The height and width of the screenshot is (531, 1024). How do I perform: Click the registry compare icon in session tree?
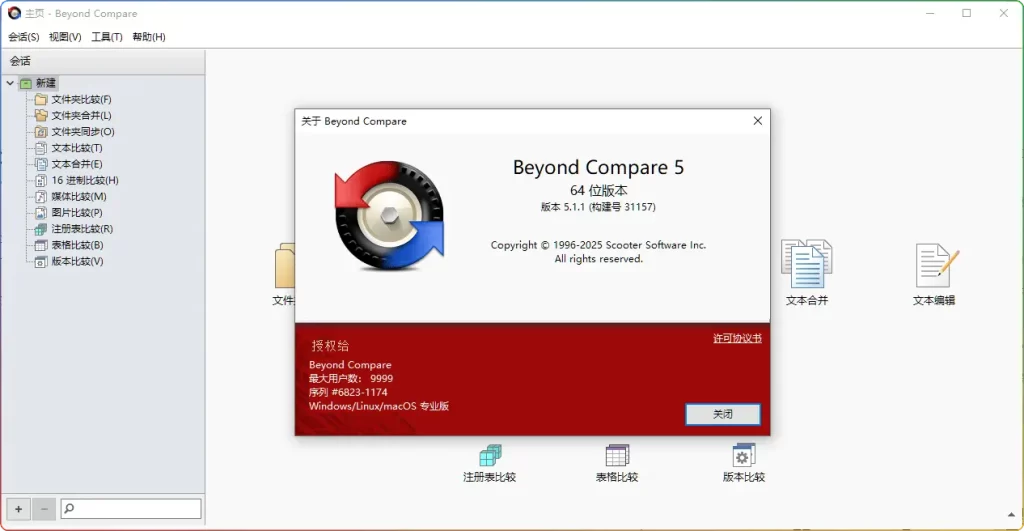tap(41, 229)
